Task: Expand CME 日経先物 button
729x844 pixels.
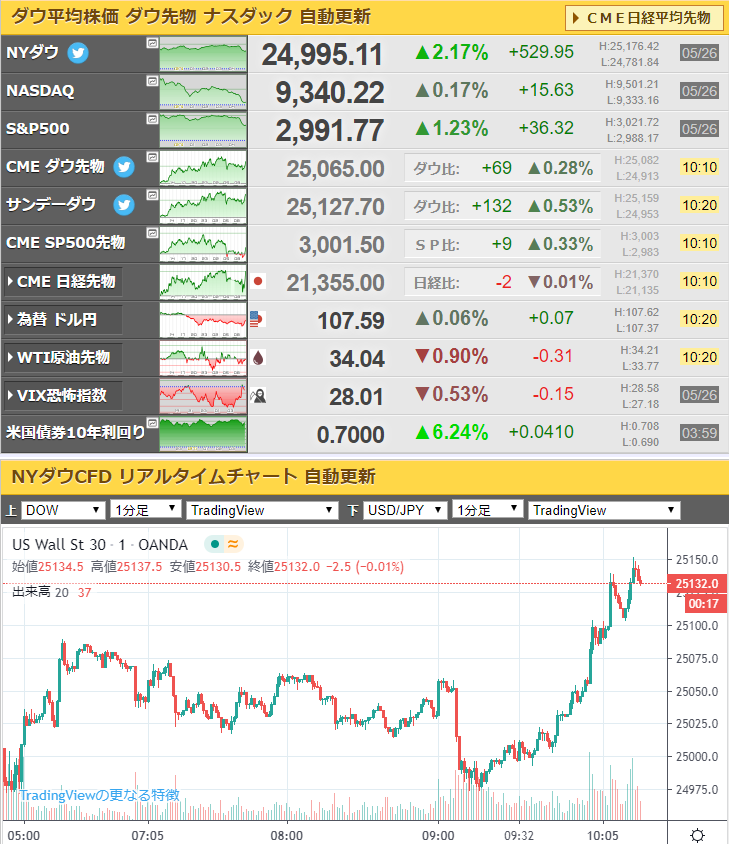Action: pos(63,282)
